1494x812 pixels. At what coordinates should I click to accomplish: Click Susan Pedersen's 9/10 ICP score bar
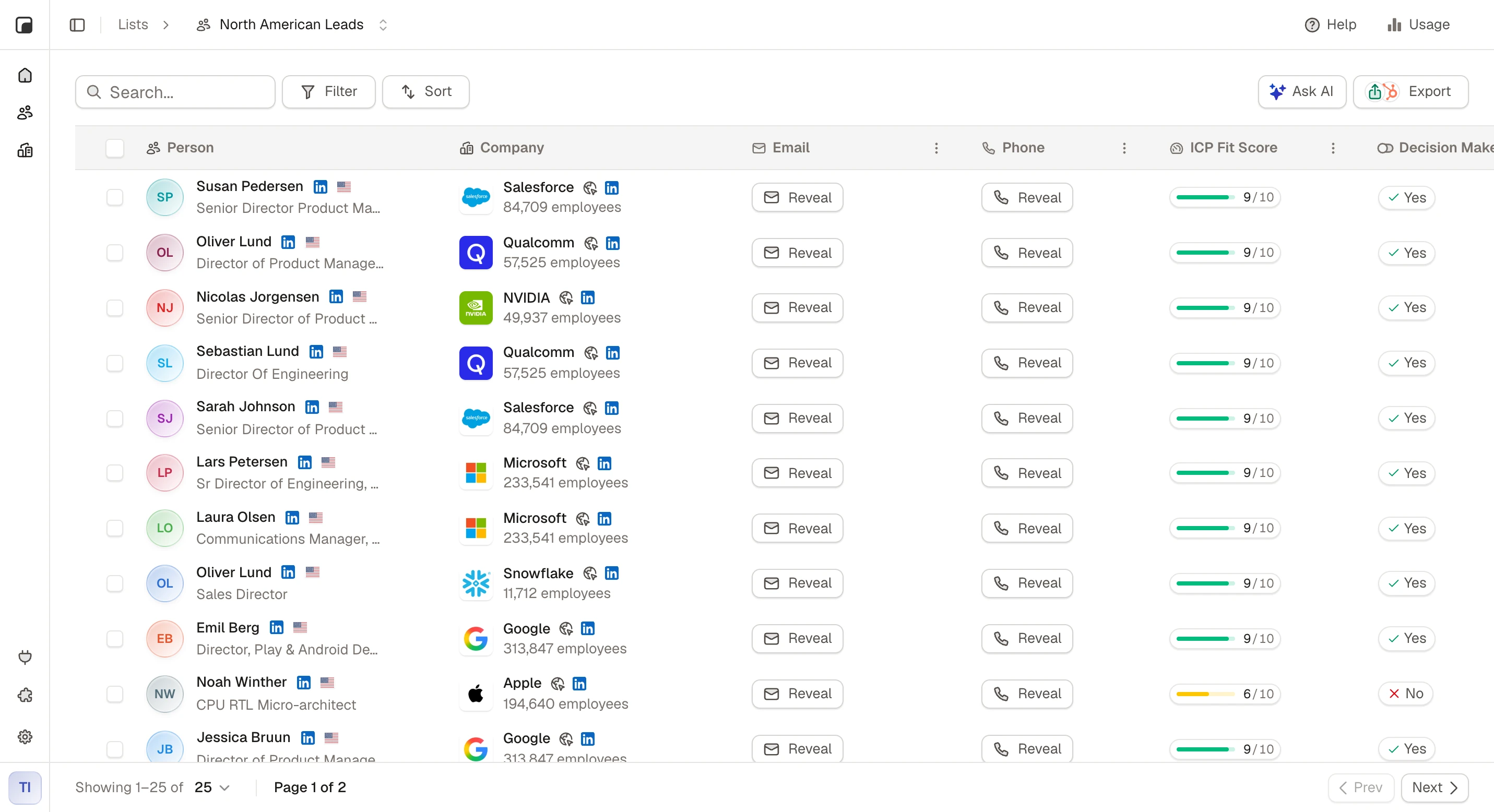point(1225,198)
